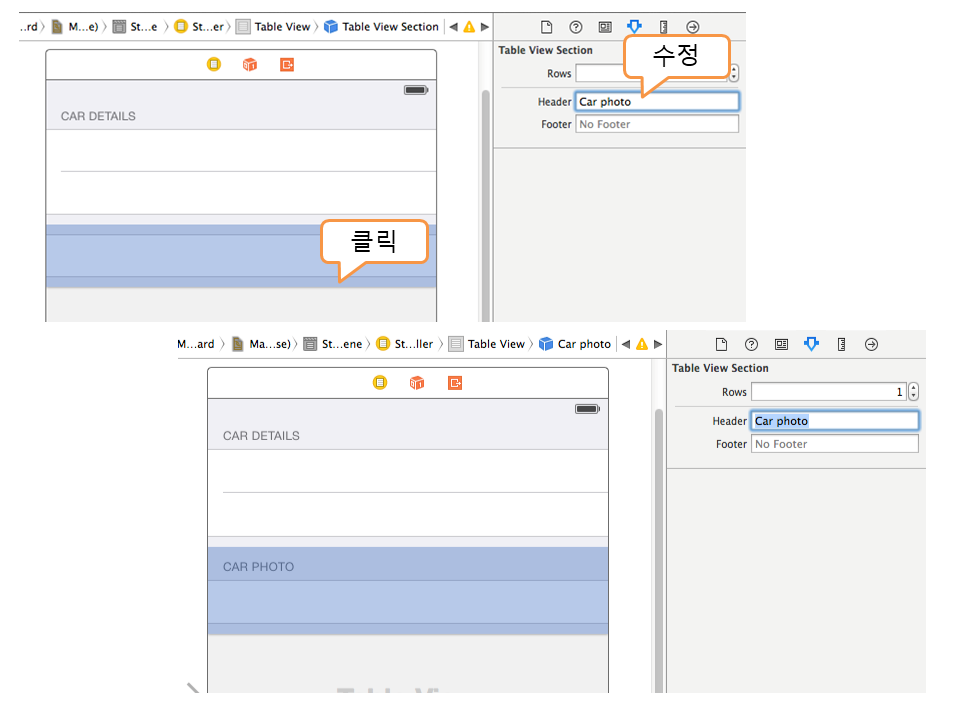Go to previous issue arrow in lower jump bar
Viewport: 960px width, 720px height.
coord(625,344)
